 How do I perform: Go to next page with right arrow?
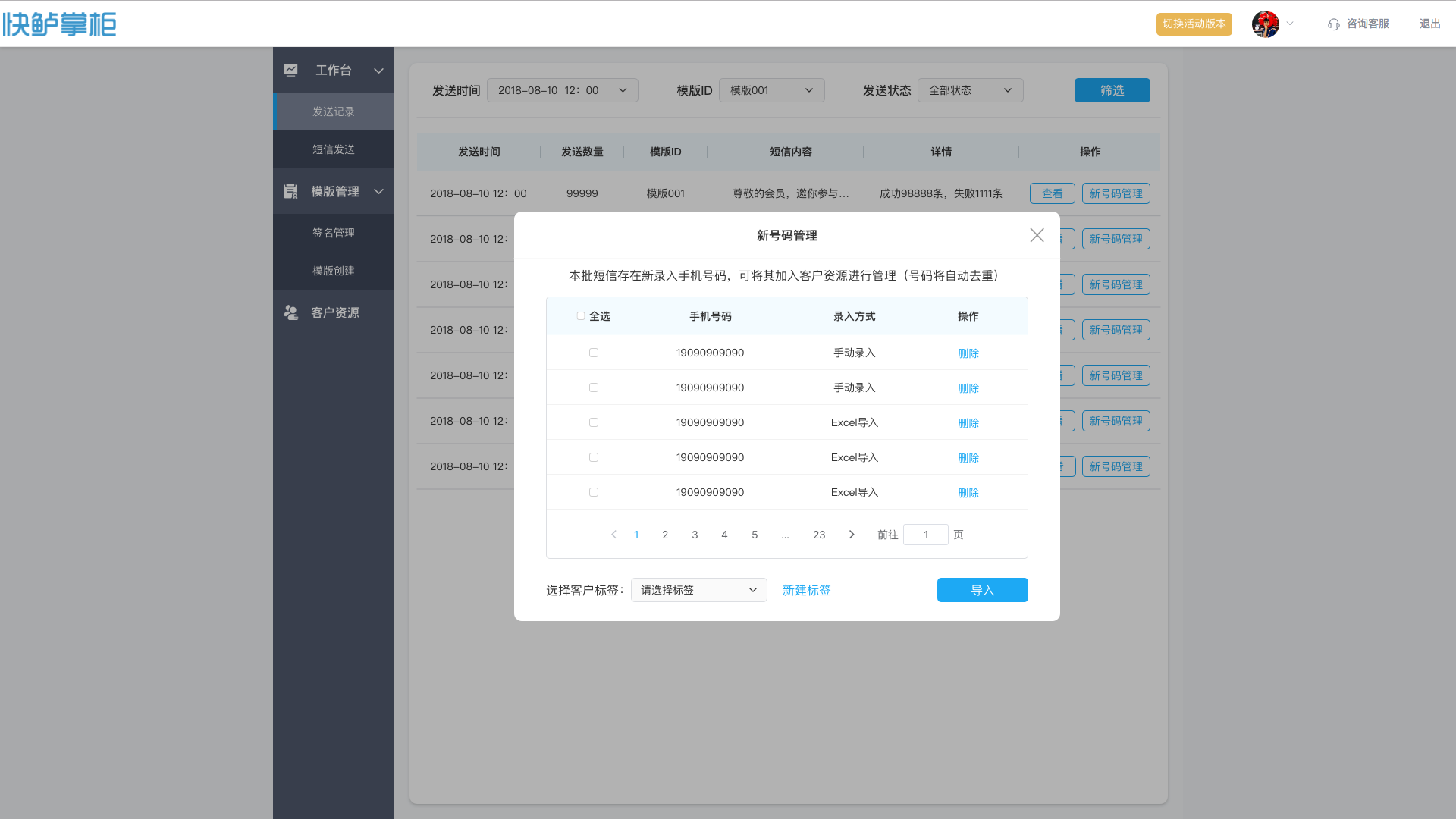click(x=852, y=535)
